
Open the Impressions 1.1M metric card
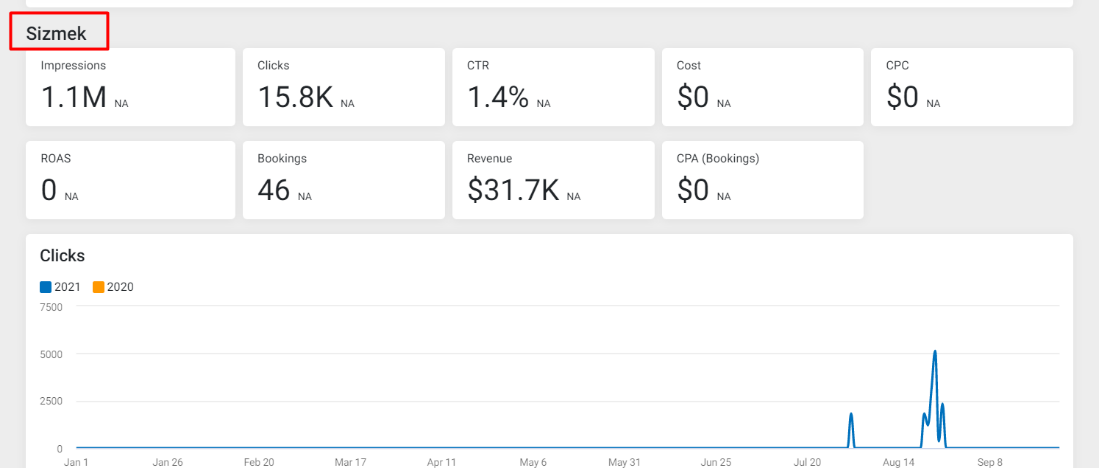tap(130, 87)
